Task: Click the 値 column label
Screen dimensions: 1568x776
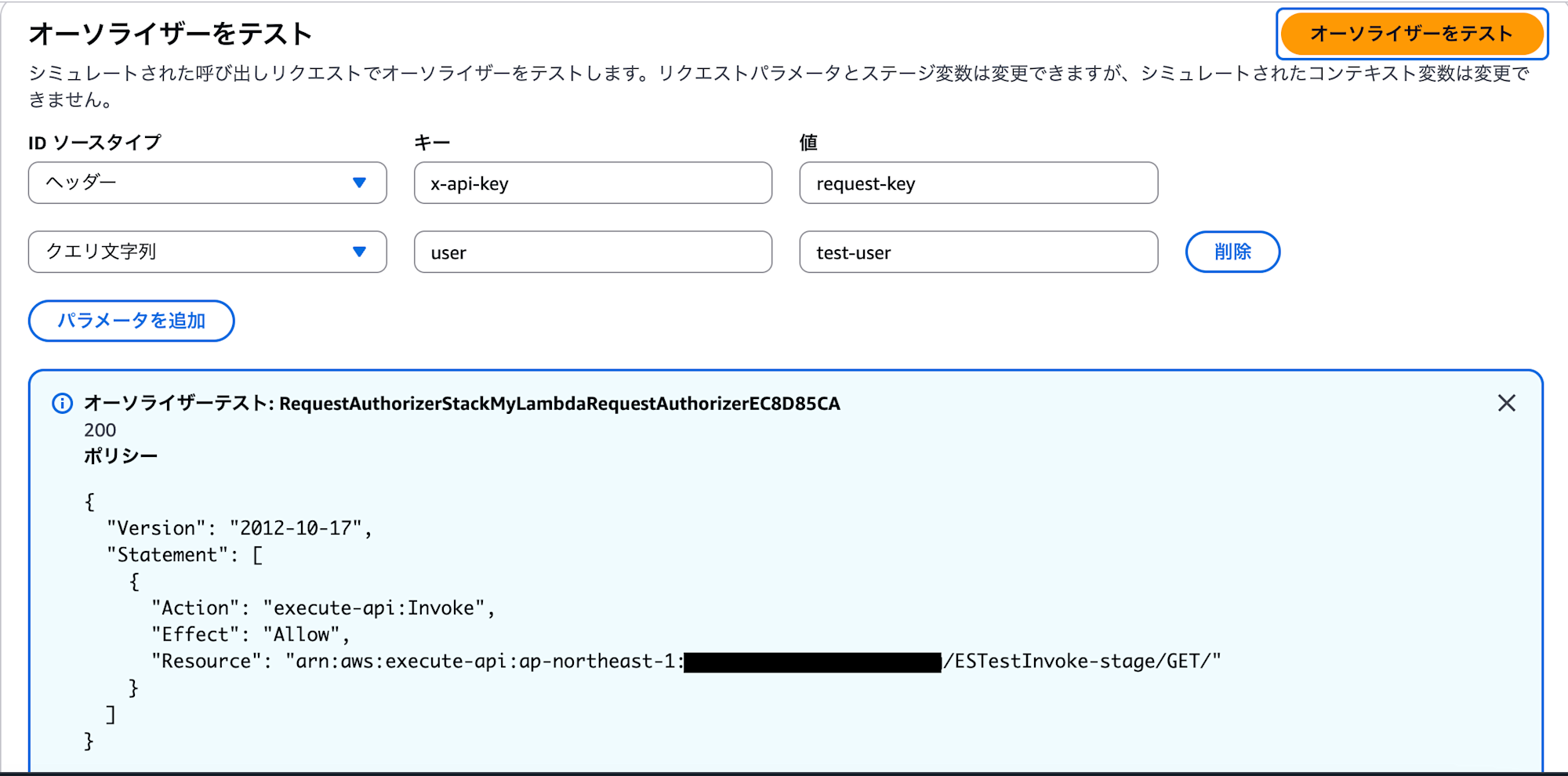Action: [808, 143]
